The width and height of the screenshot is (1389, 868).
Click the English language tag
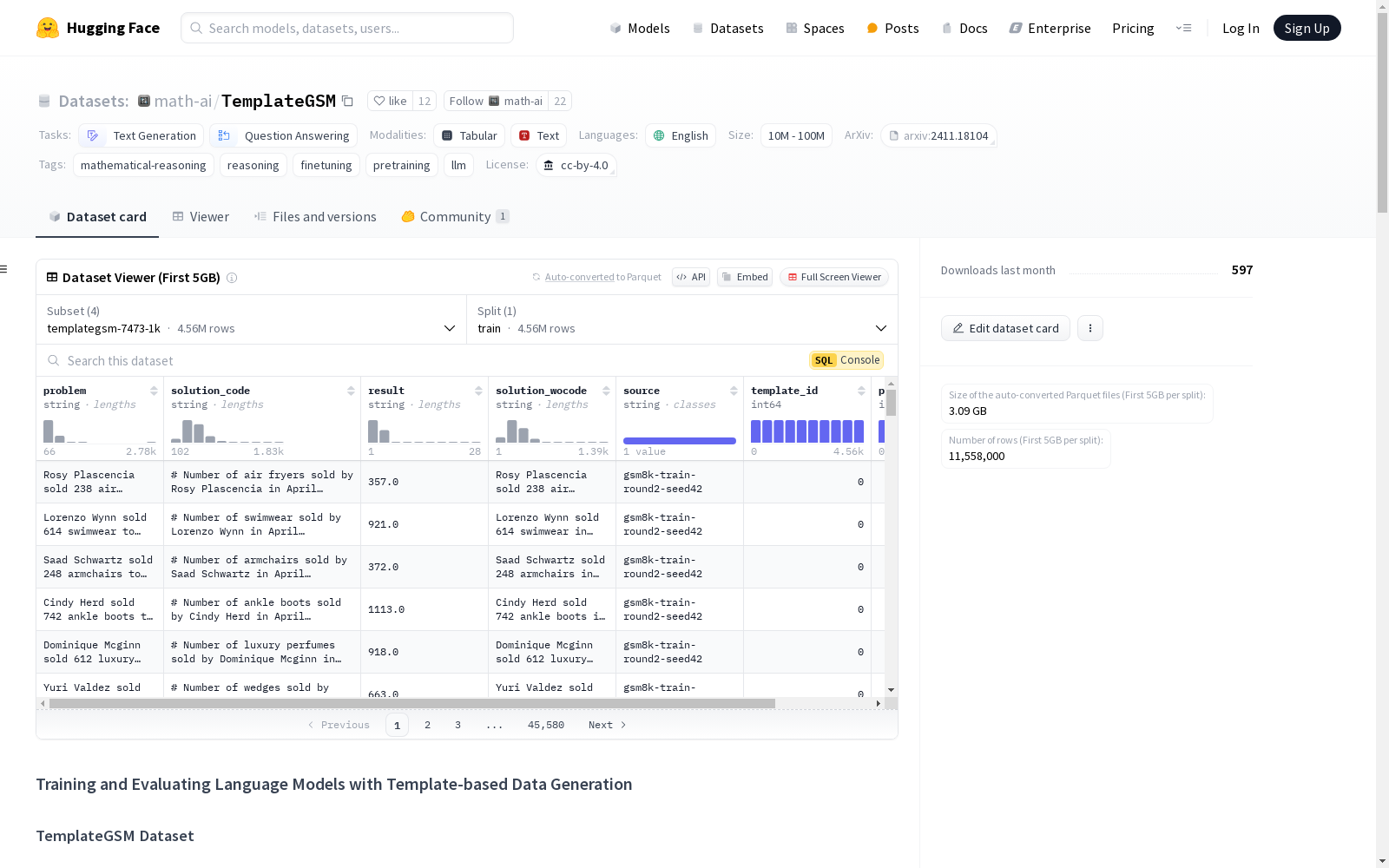click(x=681, y=135)
